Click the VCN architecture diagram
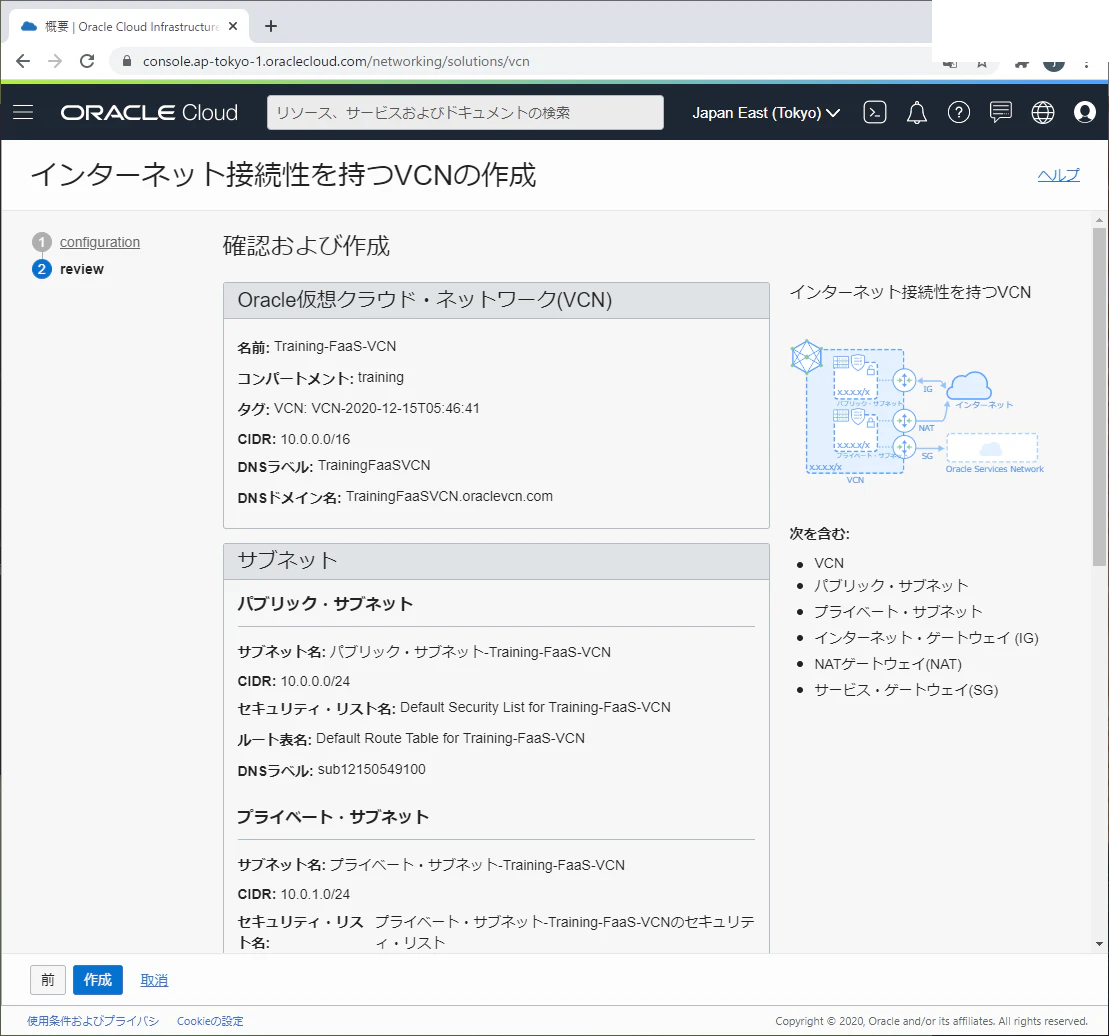Screen dimensions: 1109x1036 (x=917, y=411)
